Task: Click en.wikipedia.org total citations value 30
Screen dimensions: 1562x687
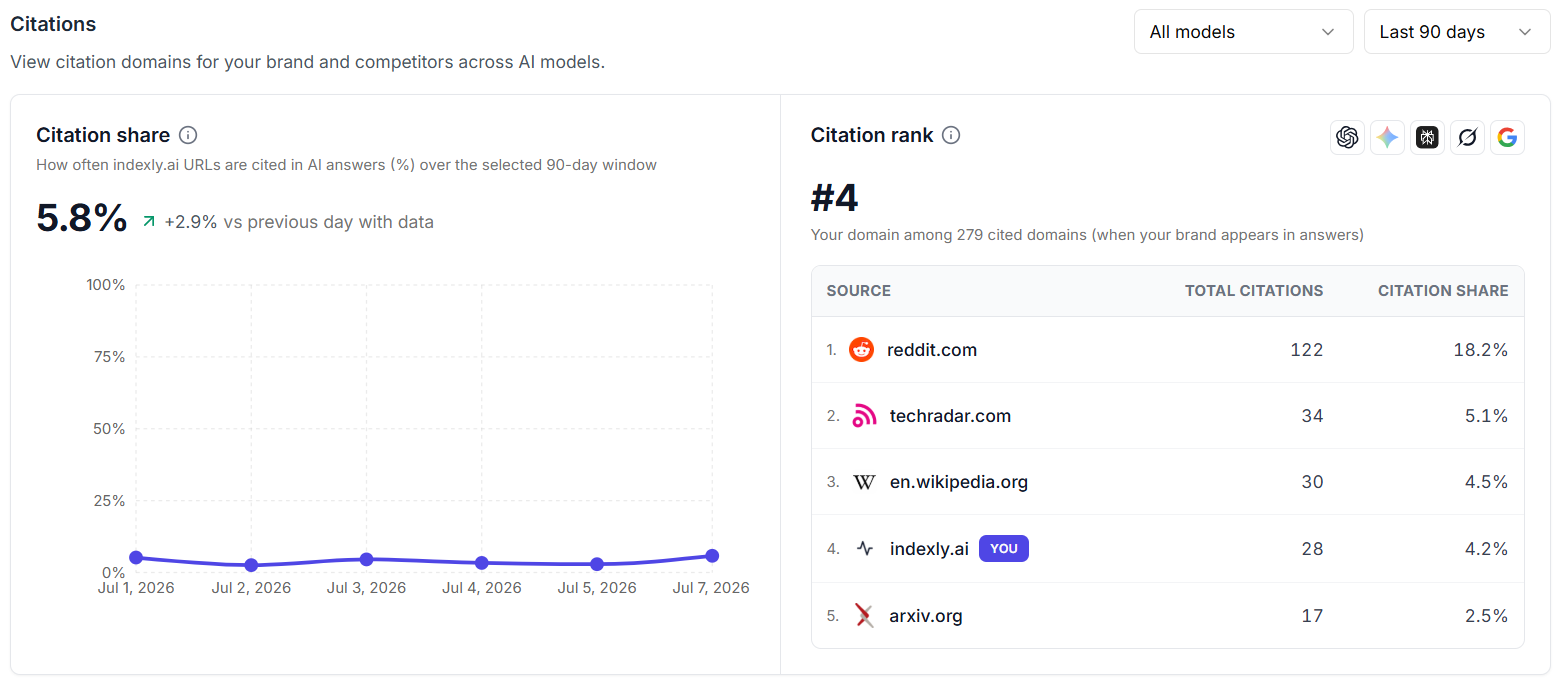Action: pyautogui.click(x=1312, y=482)
